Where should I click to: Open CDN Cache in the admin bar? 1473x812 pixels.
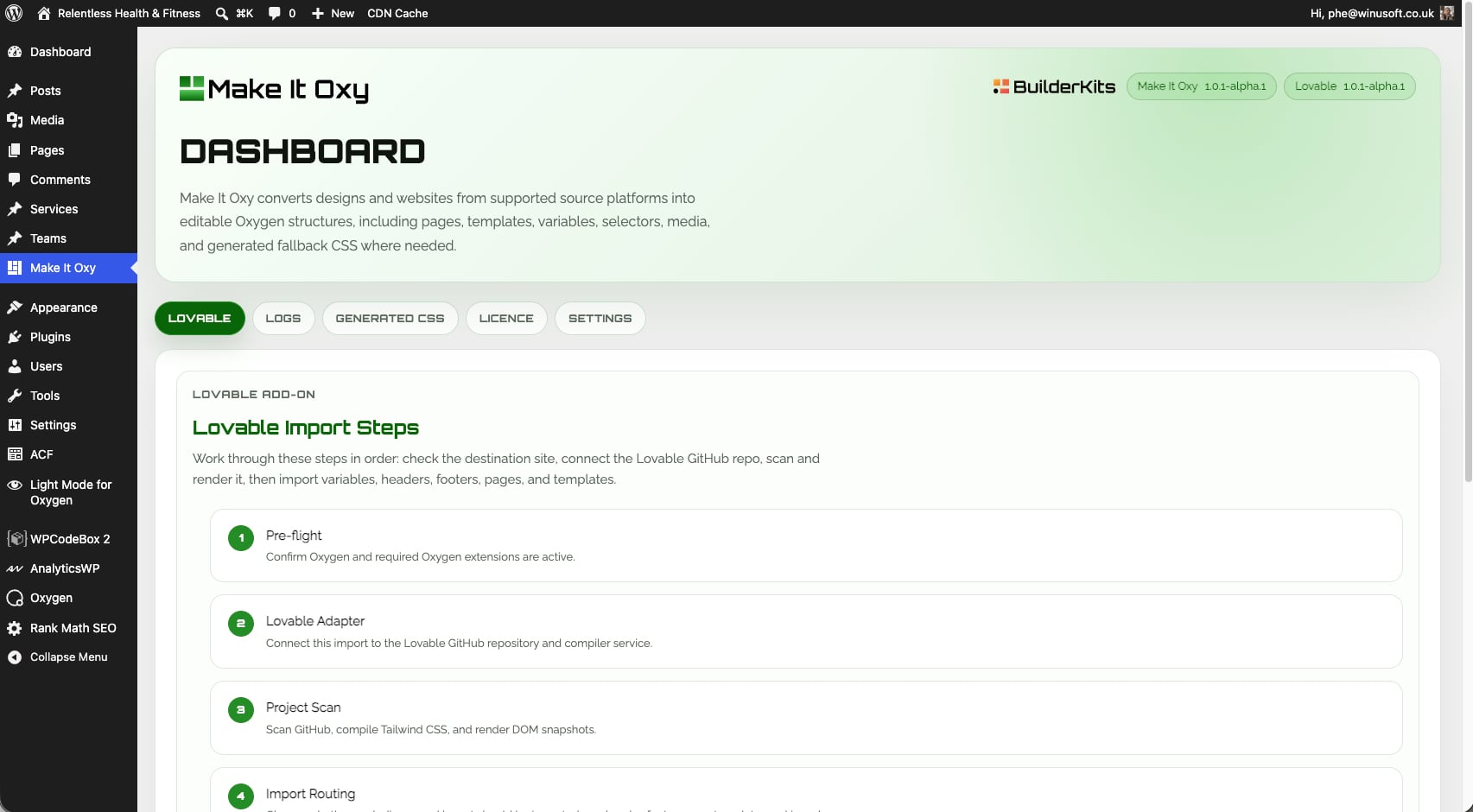click(x=397, y=13)
